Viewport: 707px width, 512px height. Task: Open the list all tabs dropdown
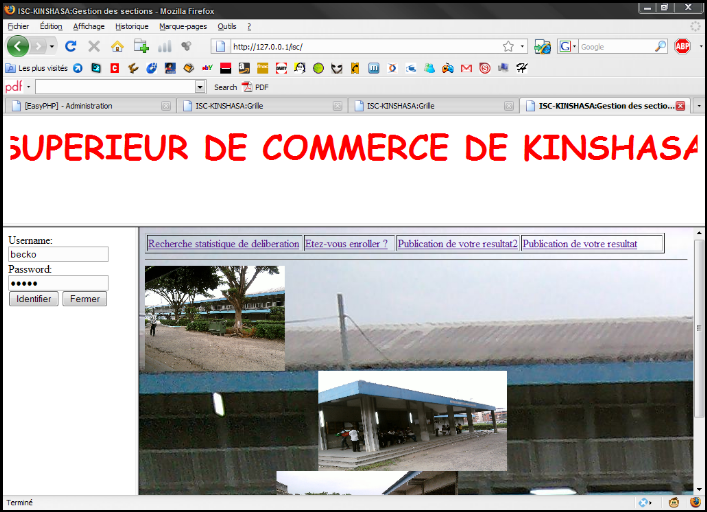tap(699, 106)
